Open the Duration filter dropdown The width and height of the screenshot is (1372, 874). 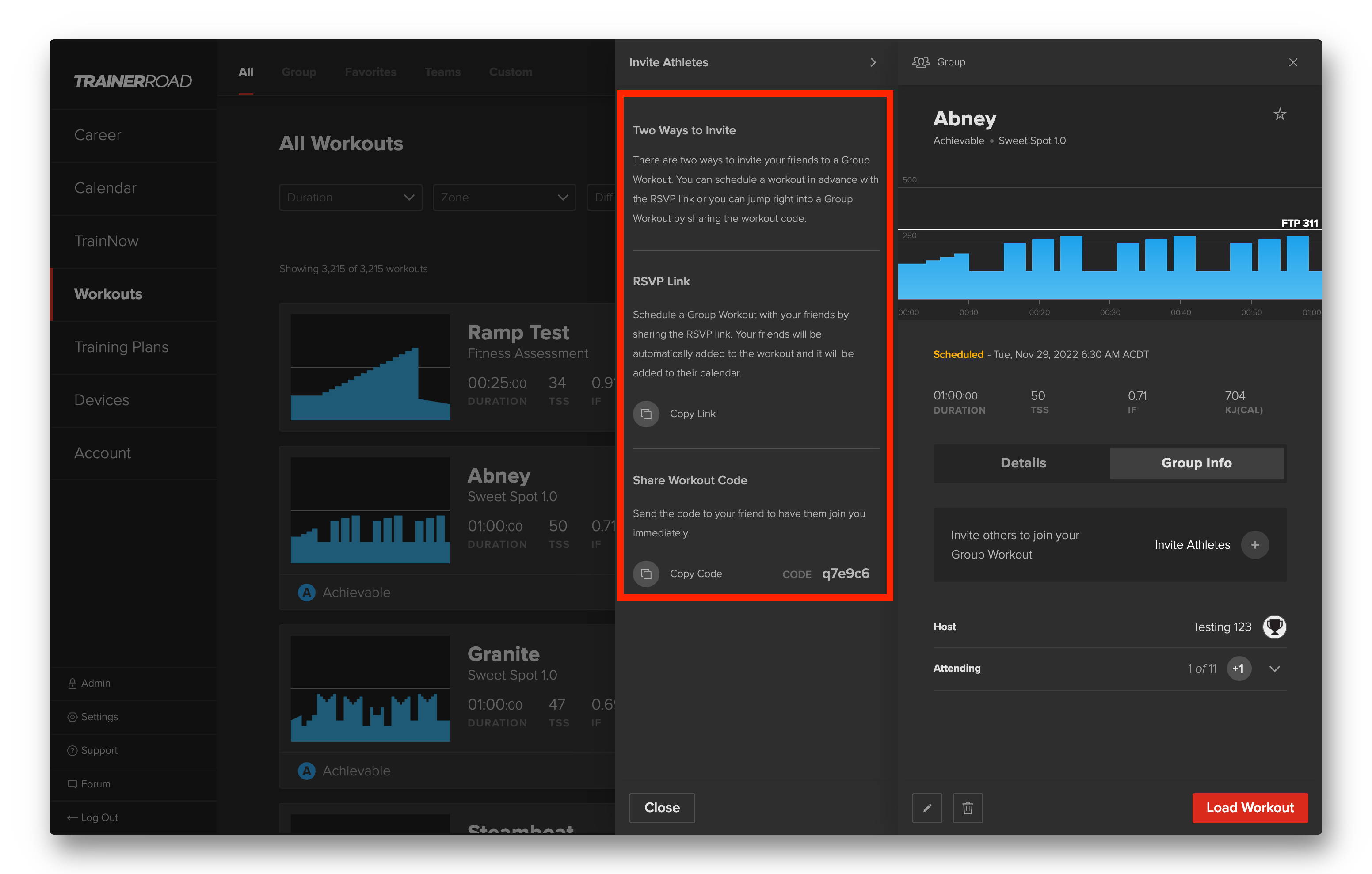click(351, 197)
